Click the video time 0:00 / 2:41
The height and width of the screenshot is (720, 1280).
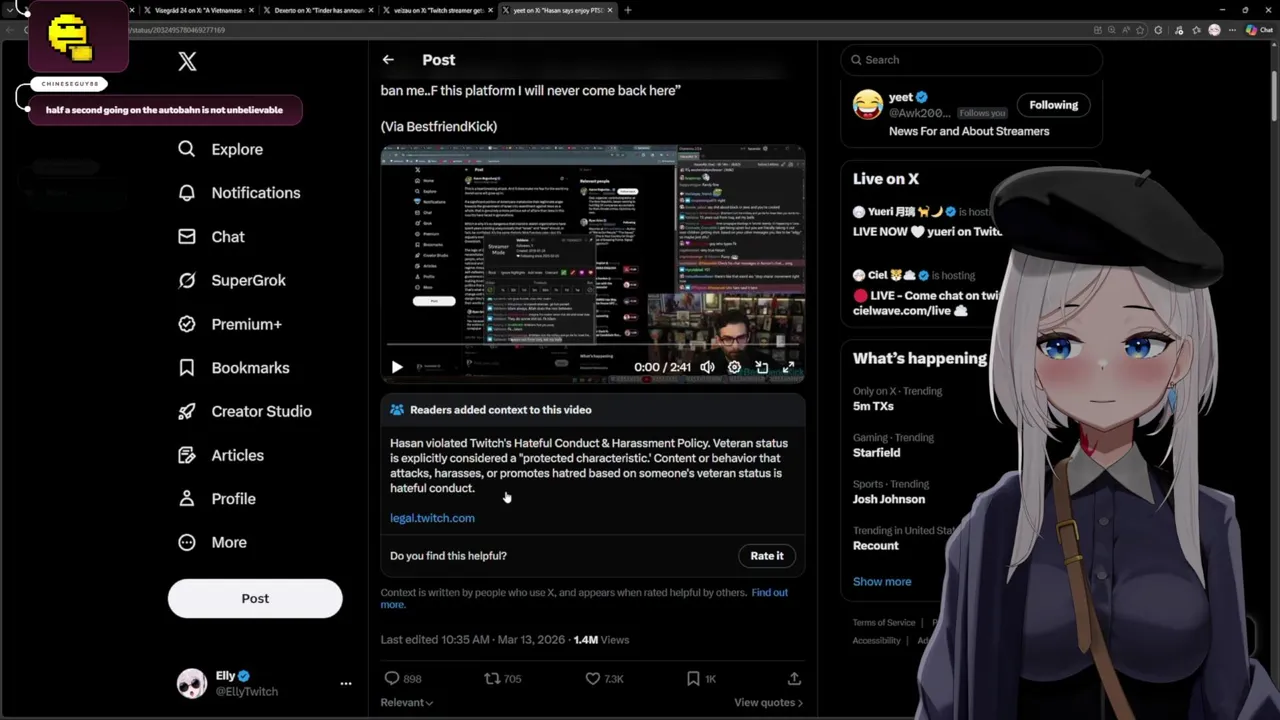pyautogui.click(x=663, y=367)
